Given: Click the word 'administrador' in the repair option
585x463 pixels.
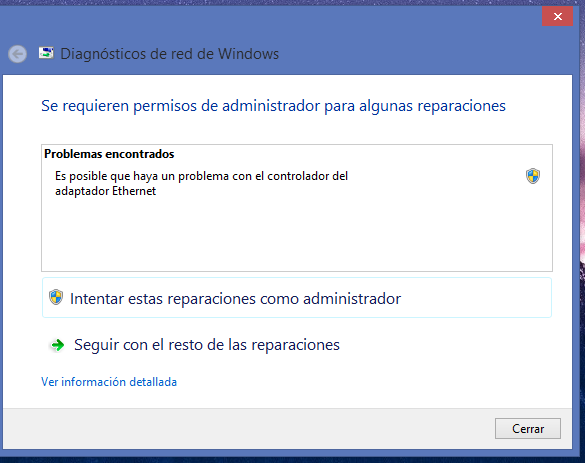Looking at the screenshot, I should point(352,299).
